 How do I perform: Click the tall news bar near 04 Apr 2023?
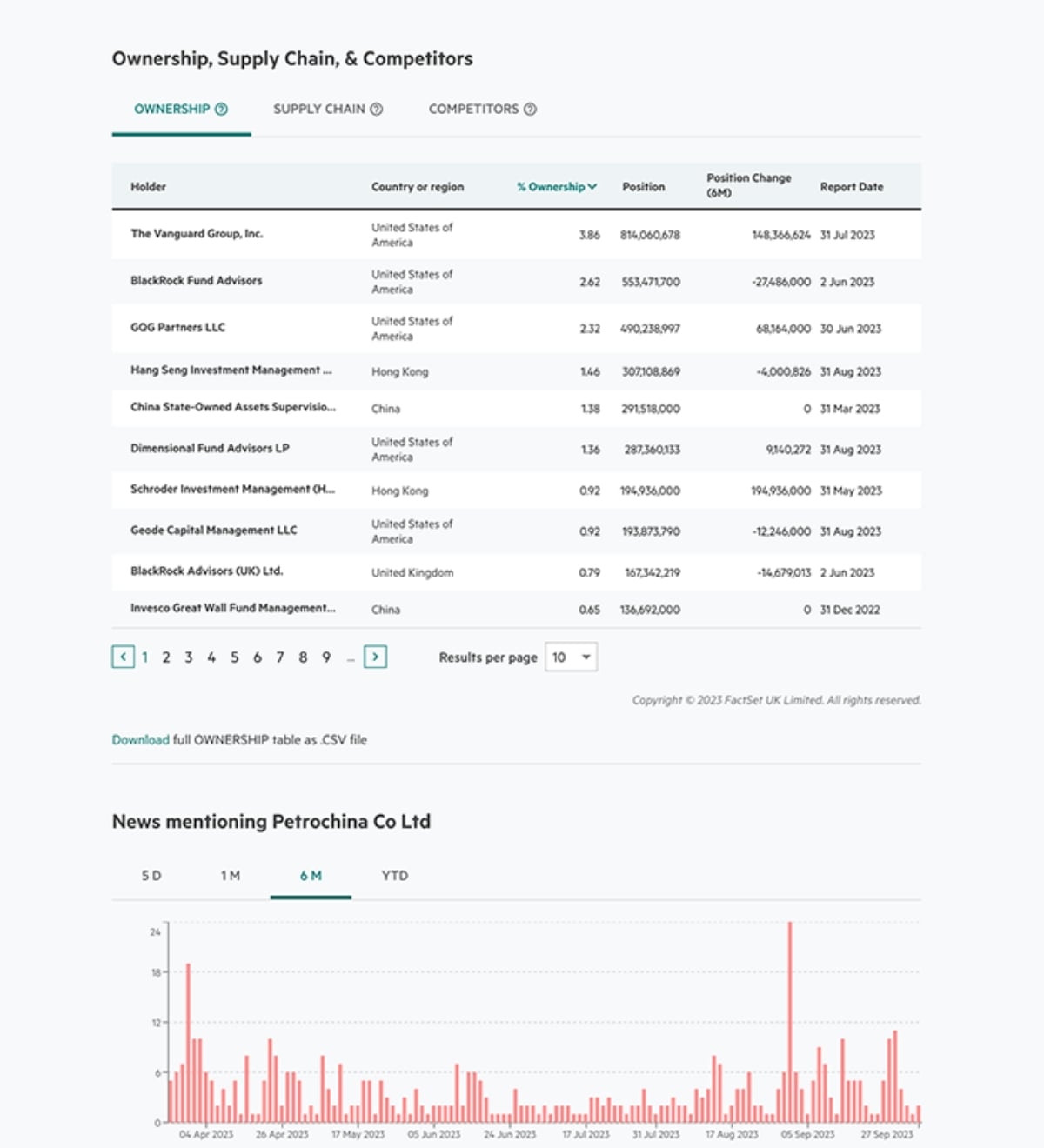[188, 1043]
